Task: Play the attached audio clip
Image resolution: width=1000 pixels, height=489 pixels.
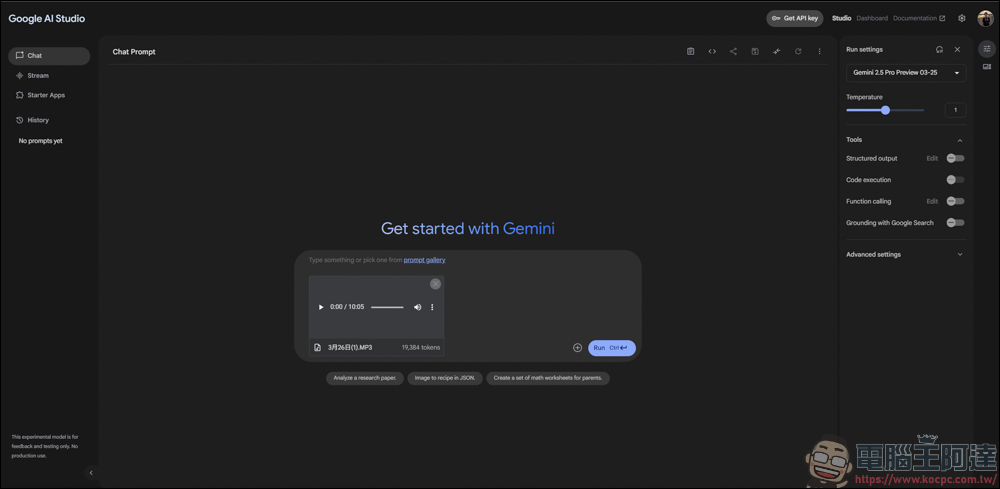Action: (x=321, y=307)
